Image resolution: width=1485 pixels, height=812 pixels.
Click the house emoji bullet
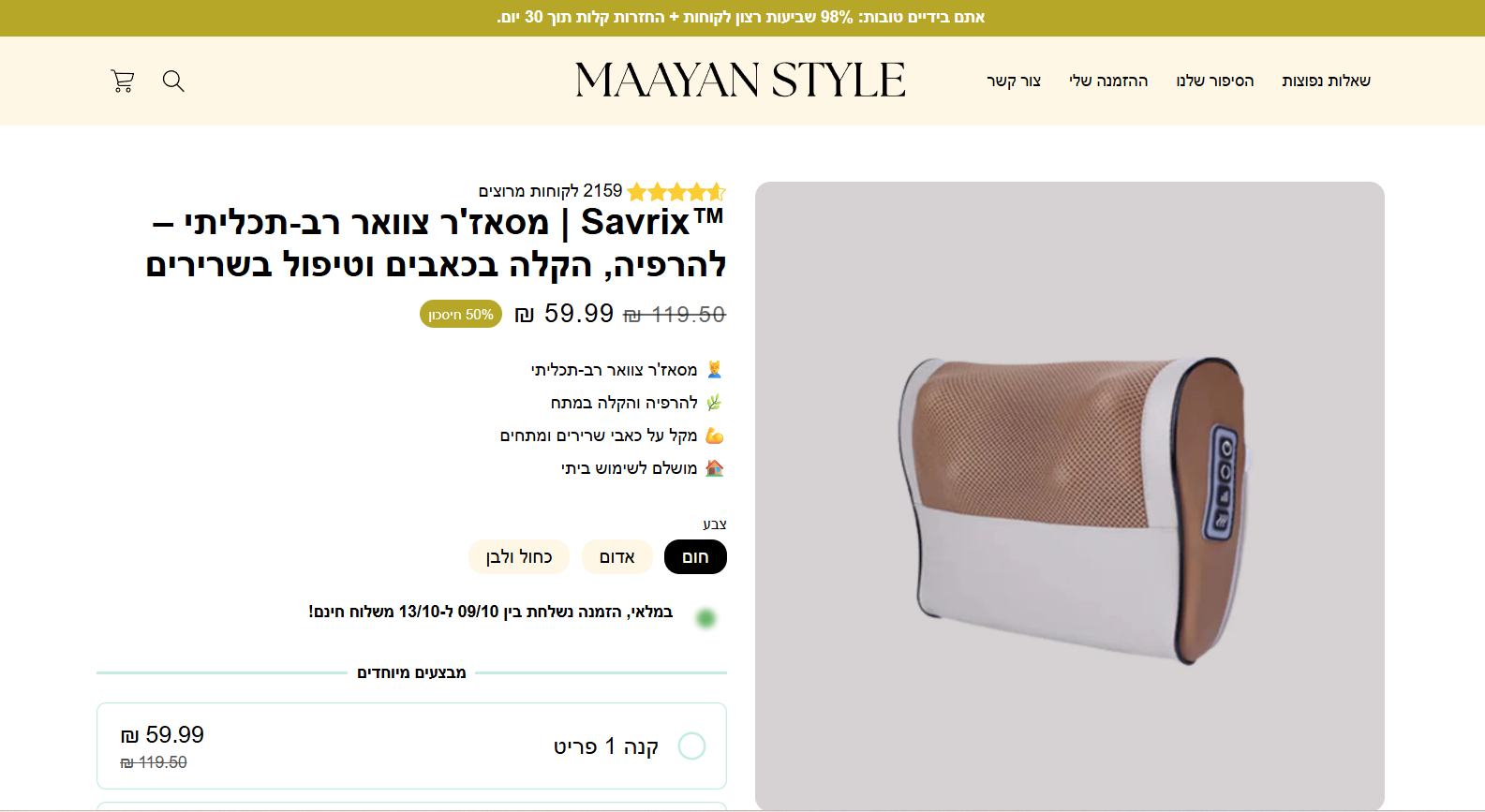pos(715,468)
